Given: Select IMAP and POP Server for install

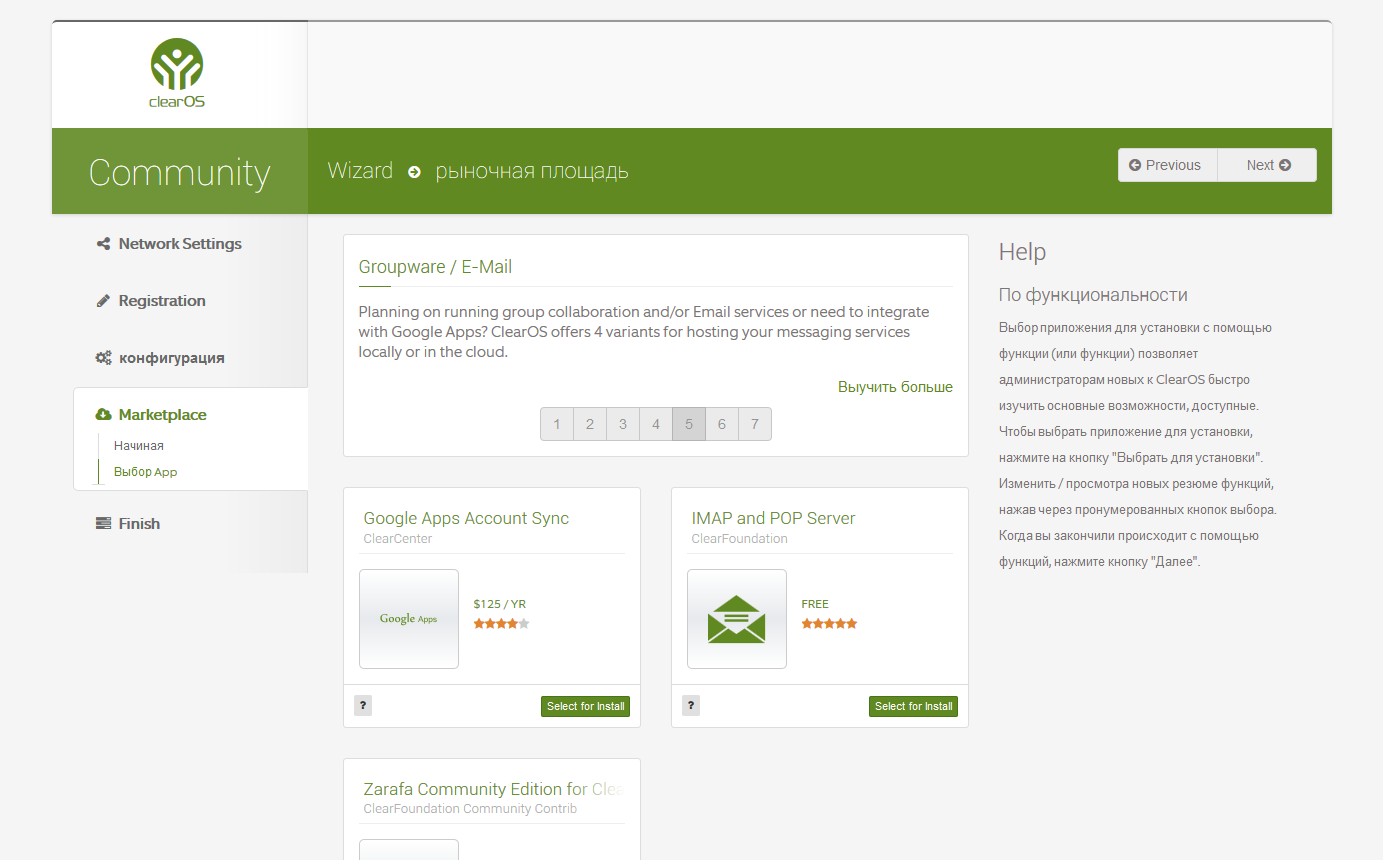Looking at the screenshot, I should click(x=914, y=706).
